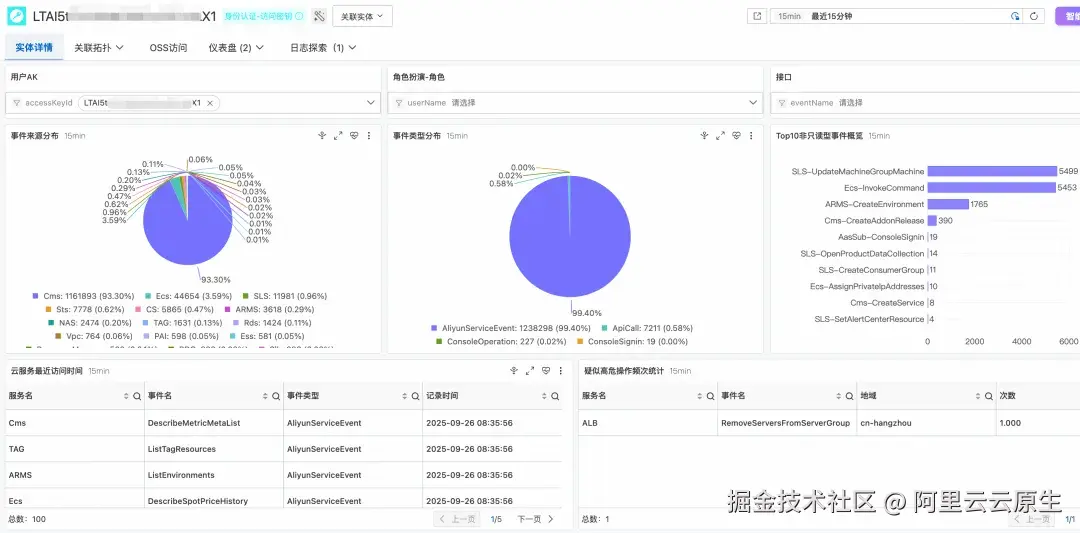Click the filter funnel icon for accessKeyId

coord(16,103)
